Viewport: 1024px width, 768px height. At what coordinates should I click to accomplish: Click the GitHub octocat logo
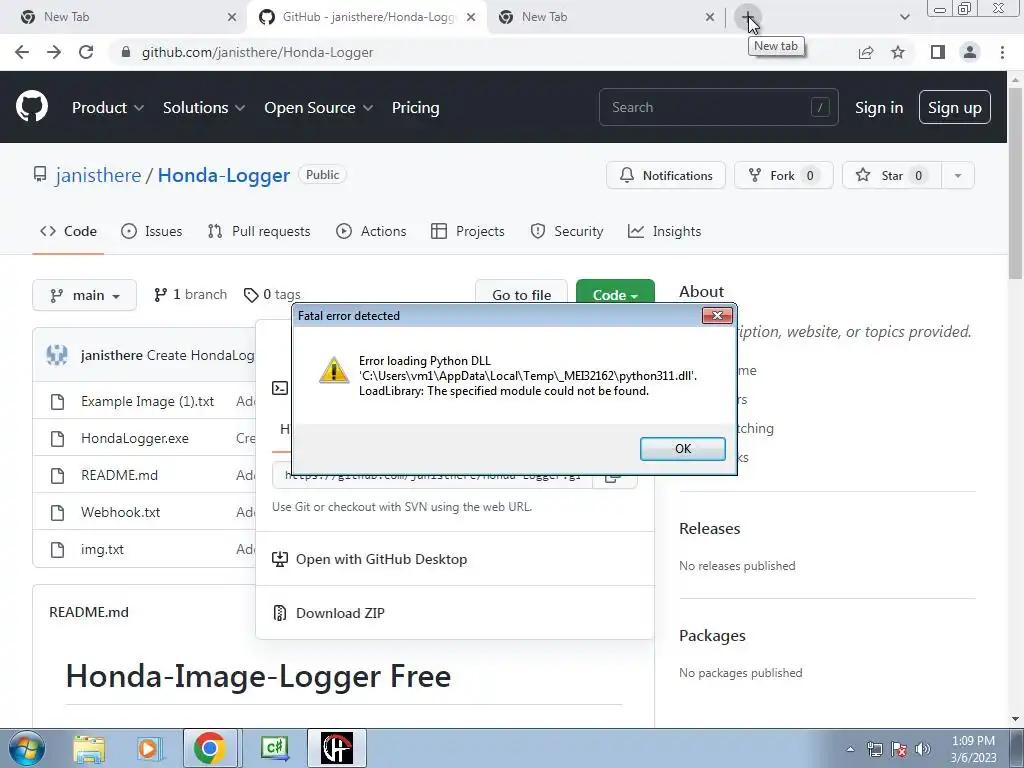(32, 107)
